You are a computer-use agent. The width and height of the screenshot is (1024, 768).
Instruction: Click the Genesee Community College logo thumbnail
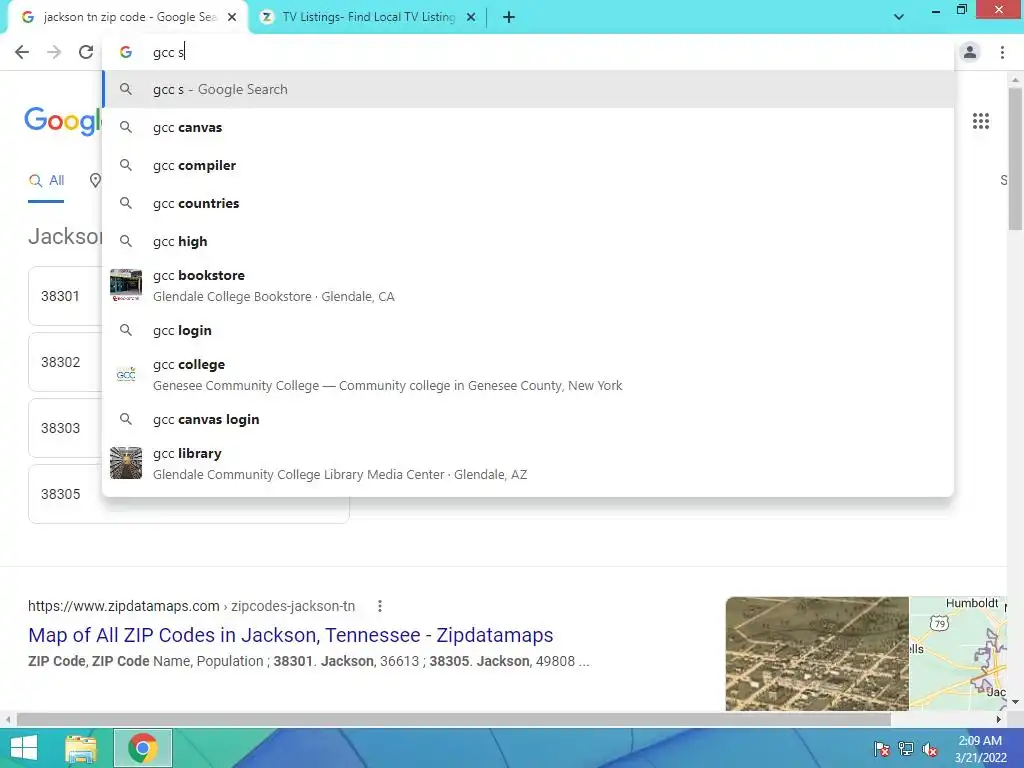pyautogui.click(x=126, y=374)
